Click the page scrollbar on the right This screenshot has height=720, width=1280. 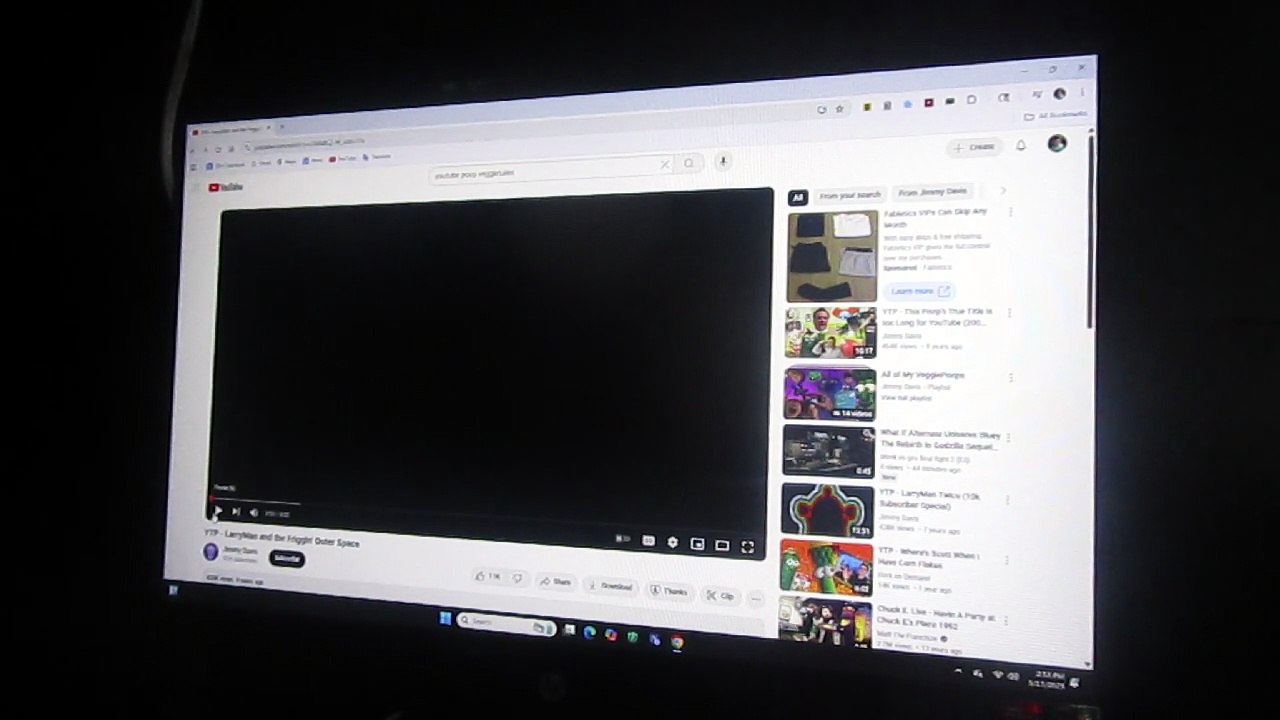[1088, 230]
